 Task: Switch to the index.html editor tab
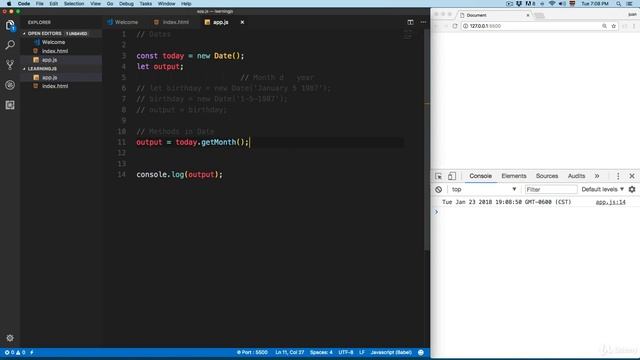coord(172,22)
